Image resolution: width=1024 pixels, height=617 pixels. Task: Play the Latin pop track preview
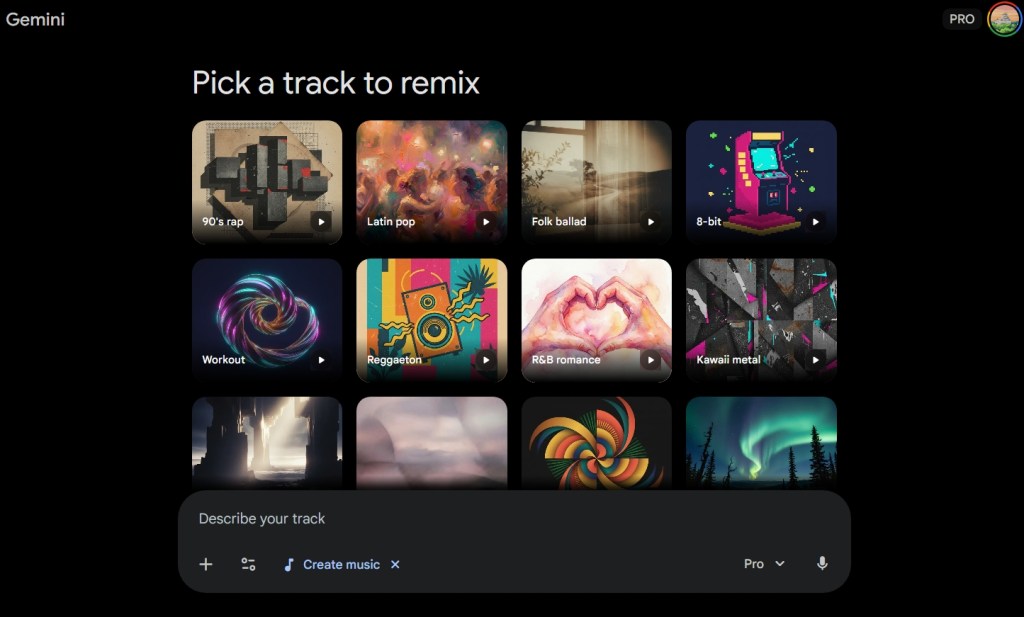pyautogui.click(x=488, y=222)
